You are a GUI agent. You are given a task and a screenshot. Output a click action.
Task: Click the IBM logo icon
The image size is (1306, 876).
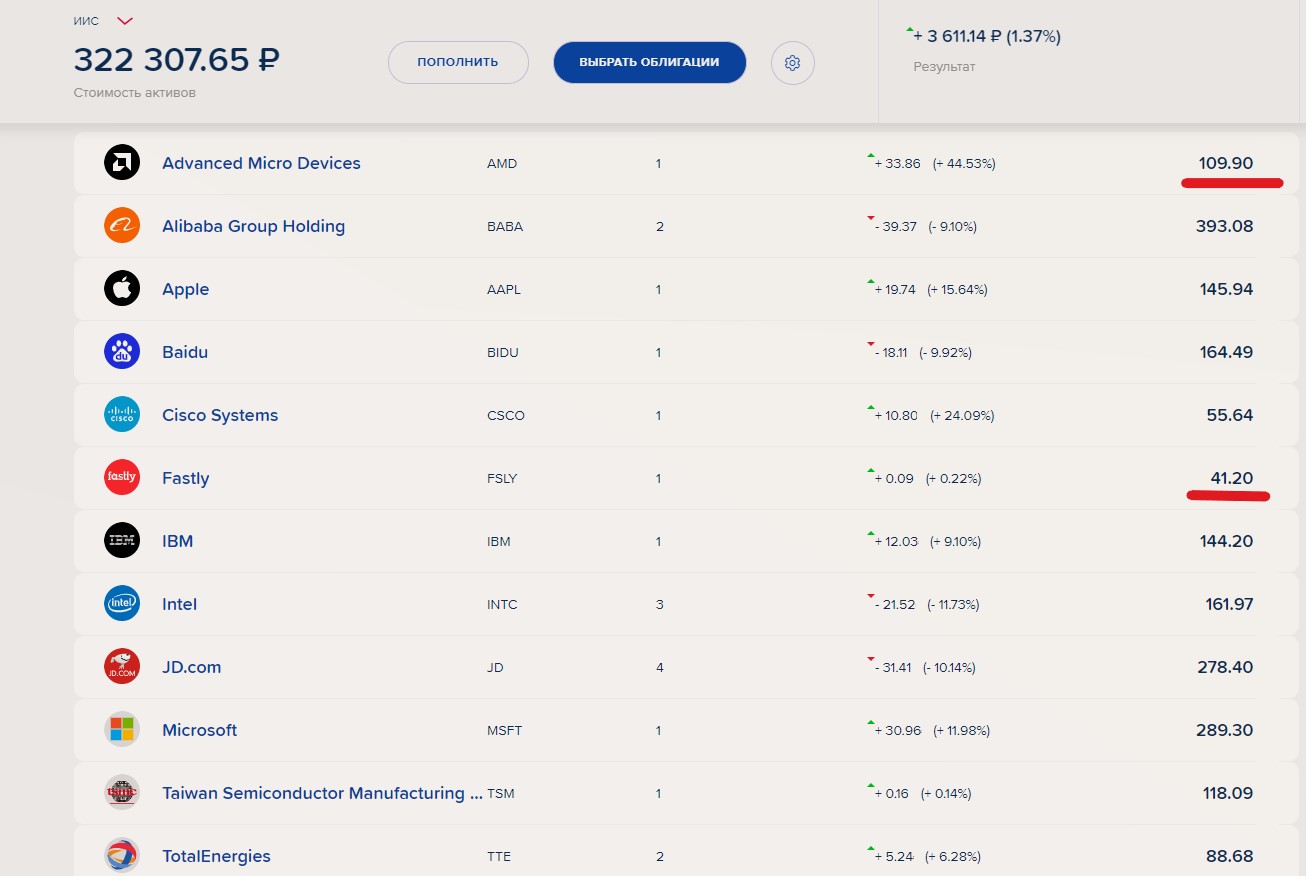(122, 541)
